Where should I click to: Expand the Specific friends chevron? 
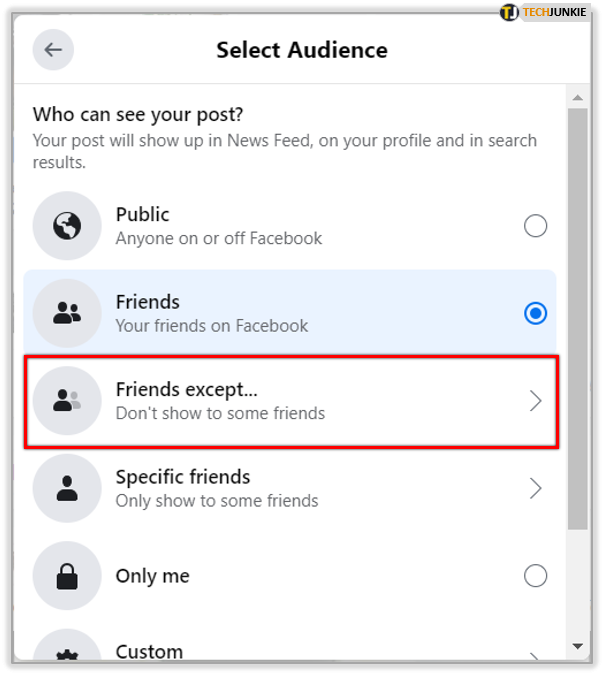(536, 488)
